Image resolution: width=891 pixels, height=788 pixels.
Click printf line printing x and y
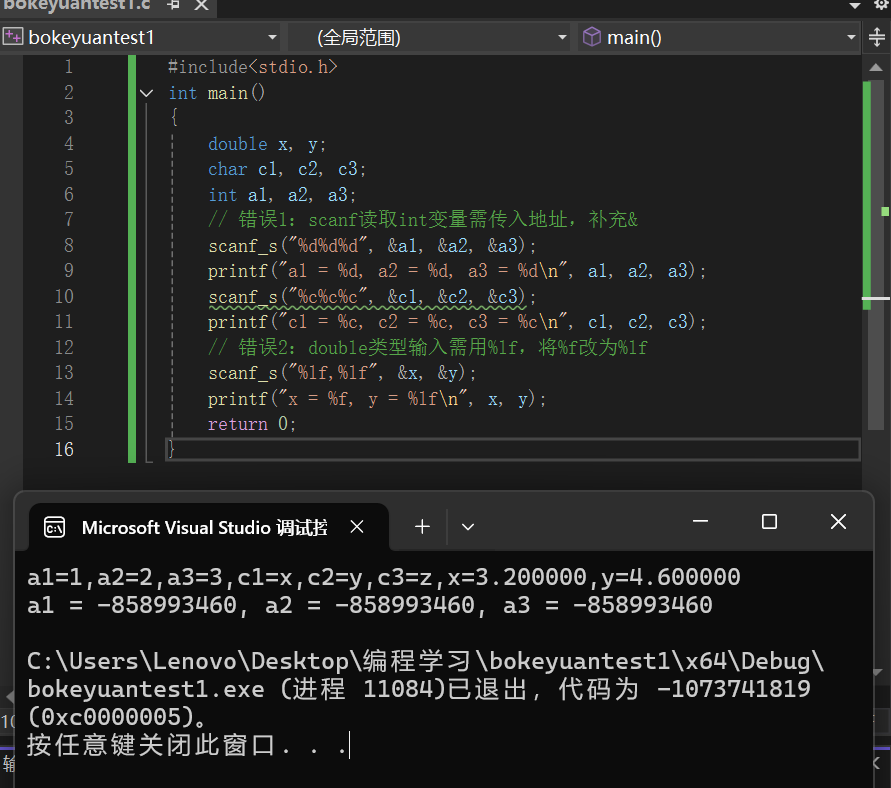377,399
